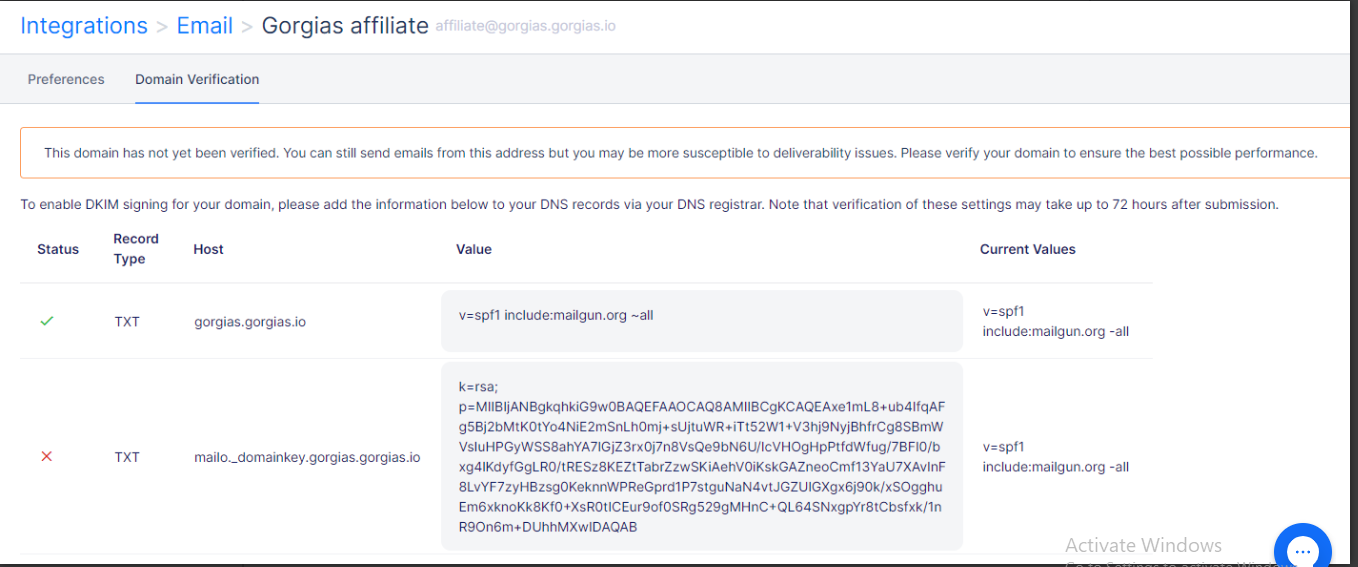Click the Status column header

click(x=58, y=249)
